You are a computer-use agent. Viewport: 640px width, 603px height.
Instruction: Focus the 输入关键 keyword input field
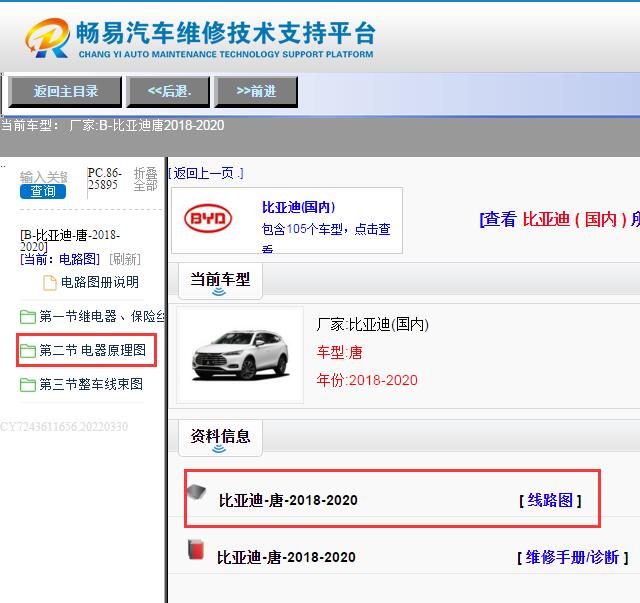point(43,177)
